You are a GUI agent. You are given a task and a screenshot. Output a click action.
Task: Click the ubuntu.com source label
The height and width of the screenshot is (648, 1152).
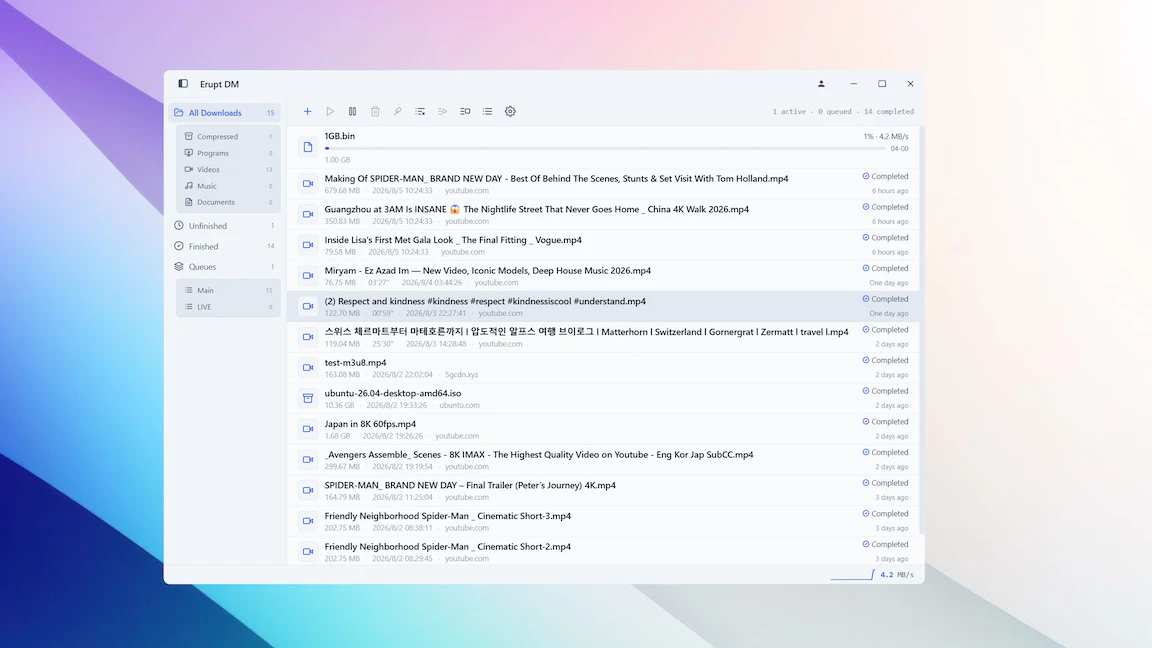click(x=459, y=405)
